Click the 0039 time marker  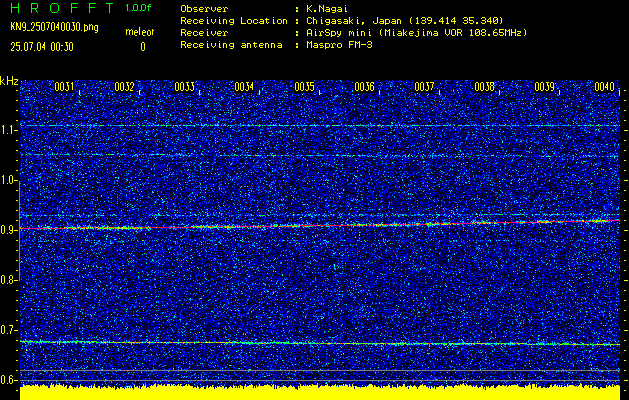tap(545, 87)
